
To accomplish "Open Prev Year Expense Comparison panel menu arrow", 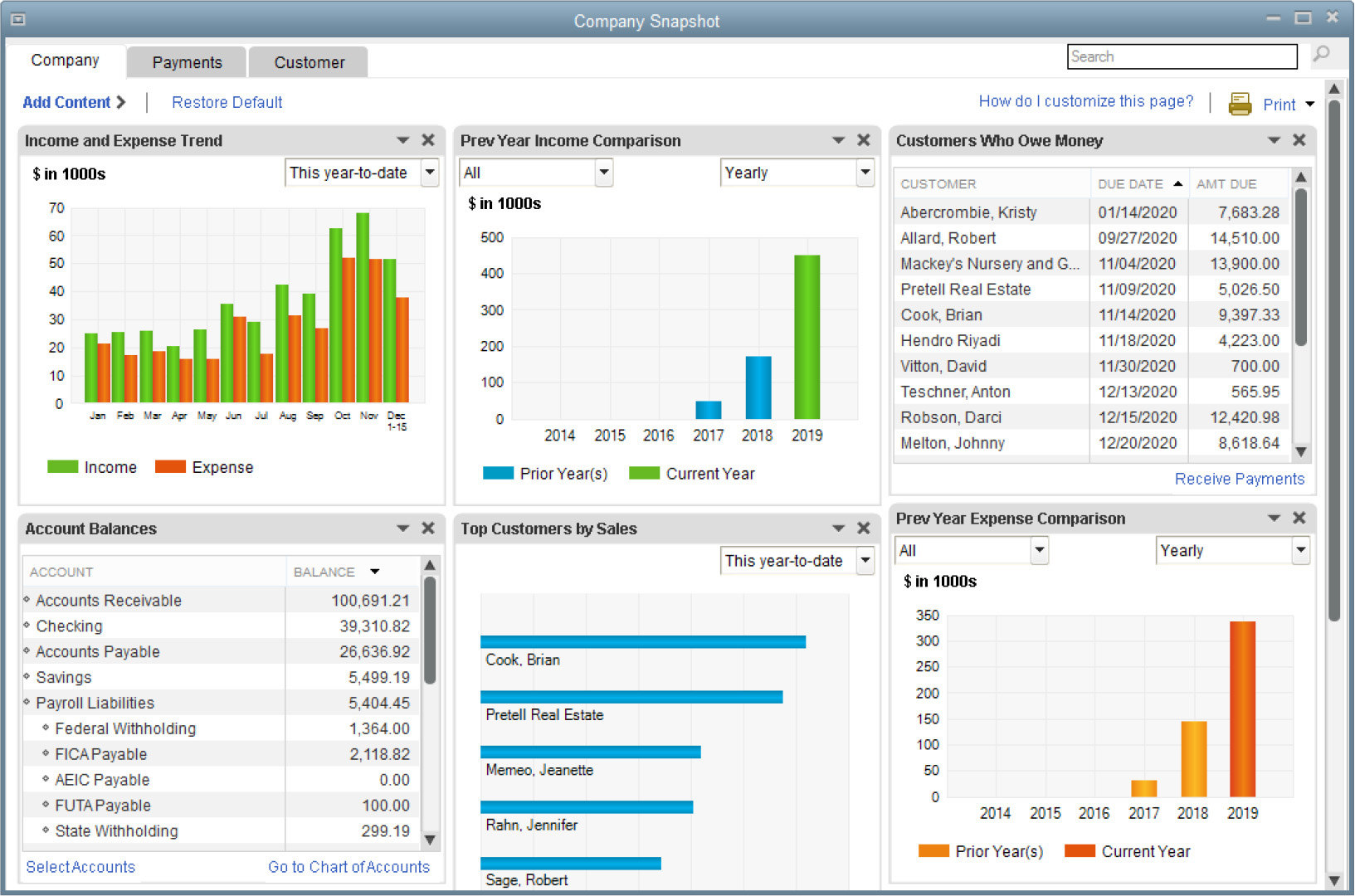I will [x=1275, y=518].
